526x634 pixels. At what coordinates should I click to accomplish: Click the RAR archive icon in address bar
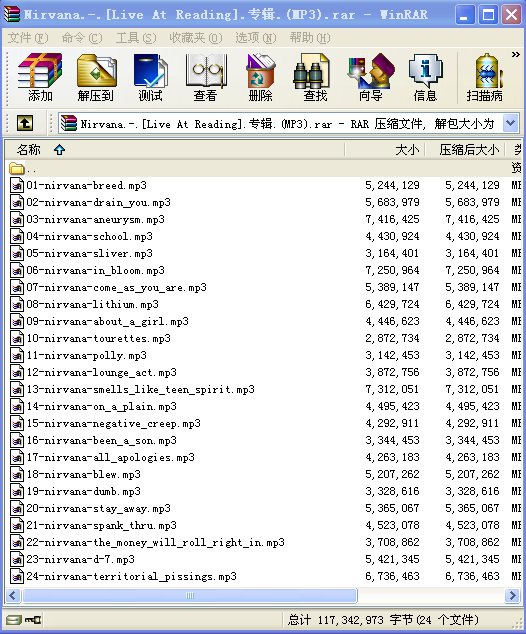pyautogui.click(x=68, y=123)
